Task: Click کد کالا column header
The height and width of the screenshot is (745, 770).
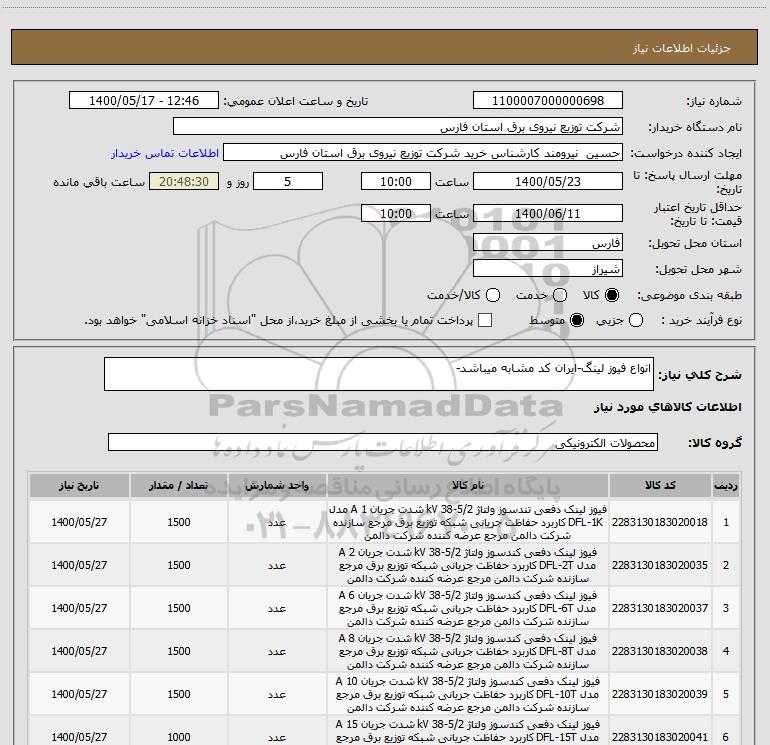Action: coord(660,486)
